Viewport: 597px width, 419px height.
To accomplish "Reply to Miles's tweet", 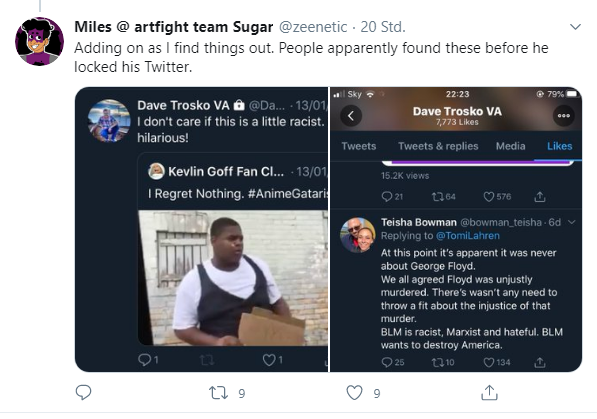I will click(x=83, y=392).
